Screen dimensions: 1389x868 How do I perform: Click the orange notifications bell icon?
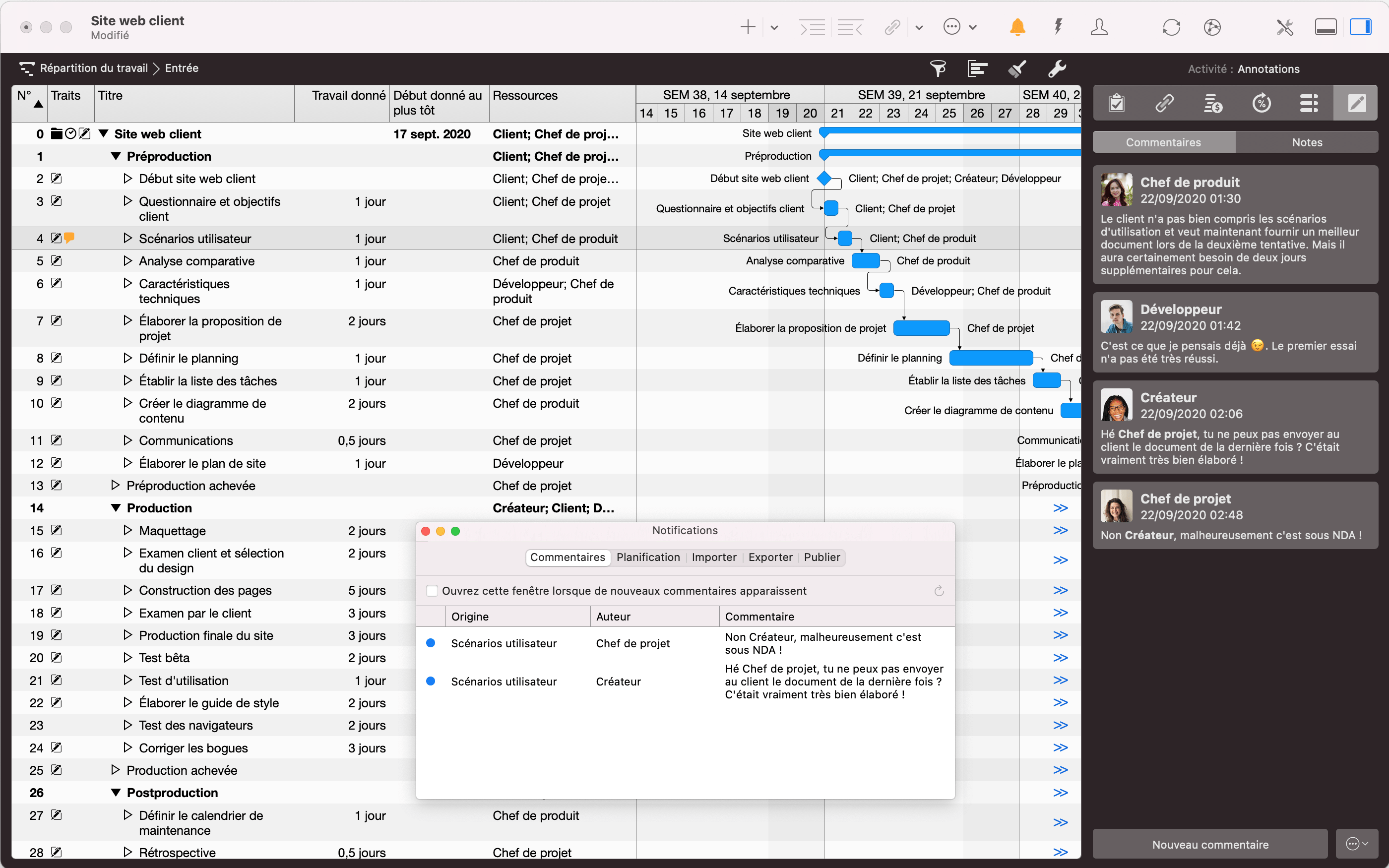(1017, 27)
